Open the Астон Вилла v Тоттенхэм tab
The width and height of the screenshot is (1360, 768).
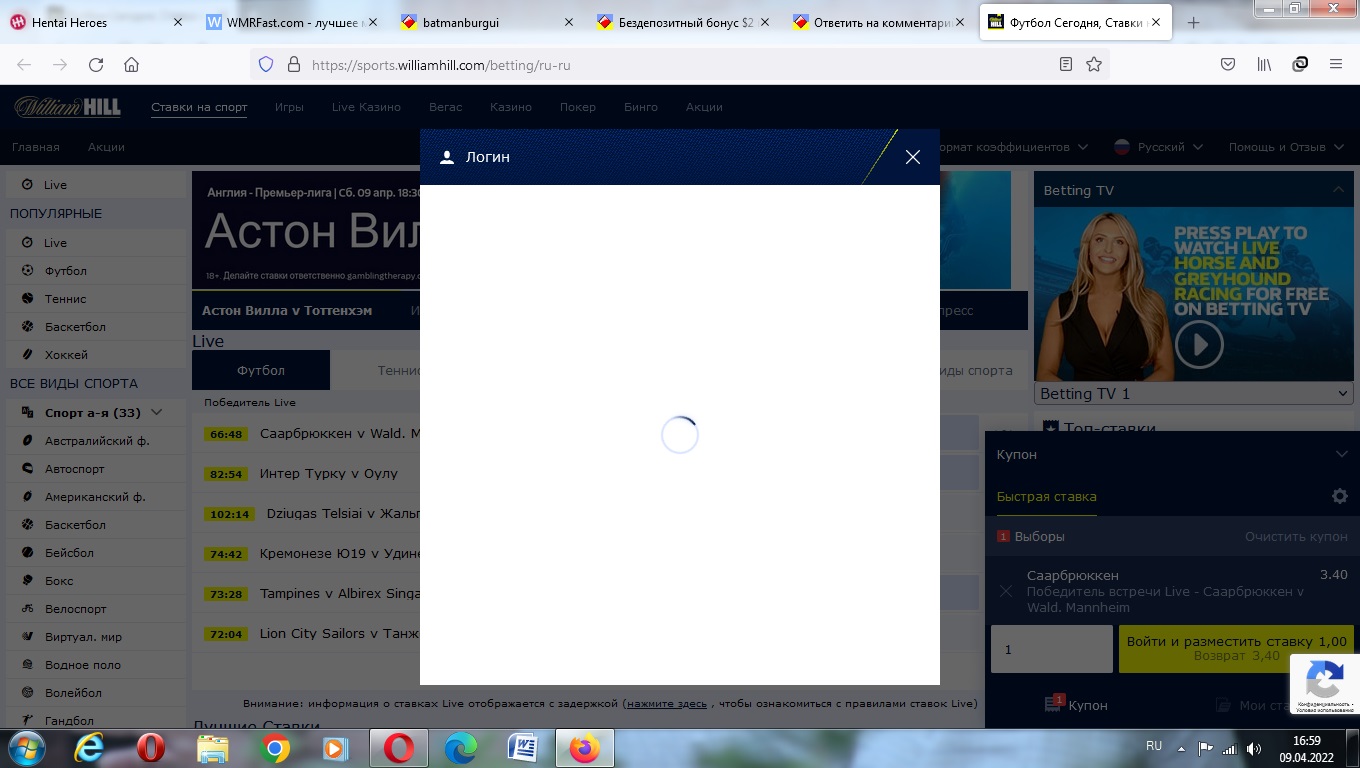tap(287, 311)
